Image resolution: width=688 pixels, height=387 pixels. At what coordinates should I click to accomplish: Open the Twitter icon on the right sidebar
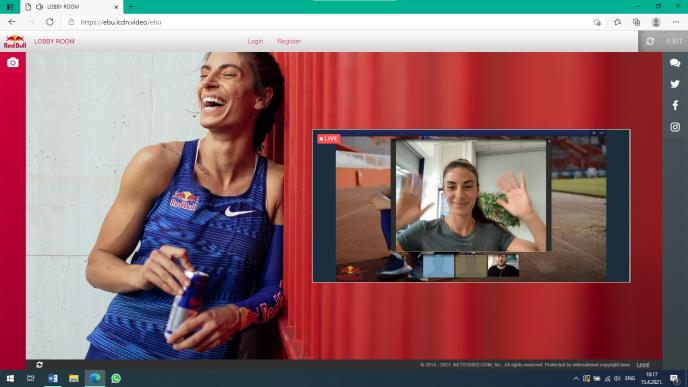[675, 84]
